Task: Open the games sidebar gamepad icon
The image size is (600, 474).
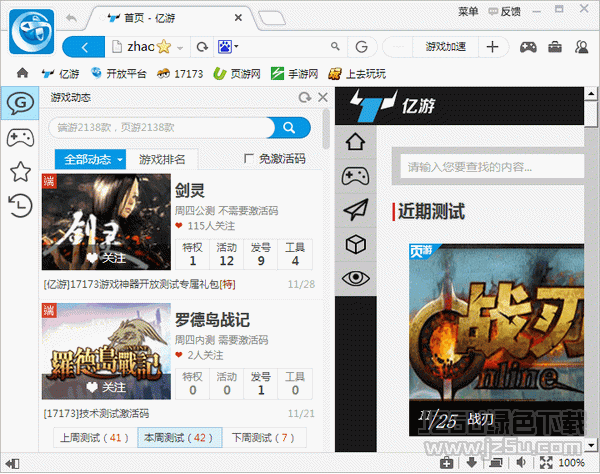Action: 20,138
